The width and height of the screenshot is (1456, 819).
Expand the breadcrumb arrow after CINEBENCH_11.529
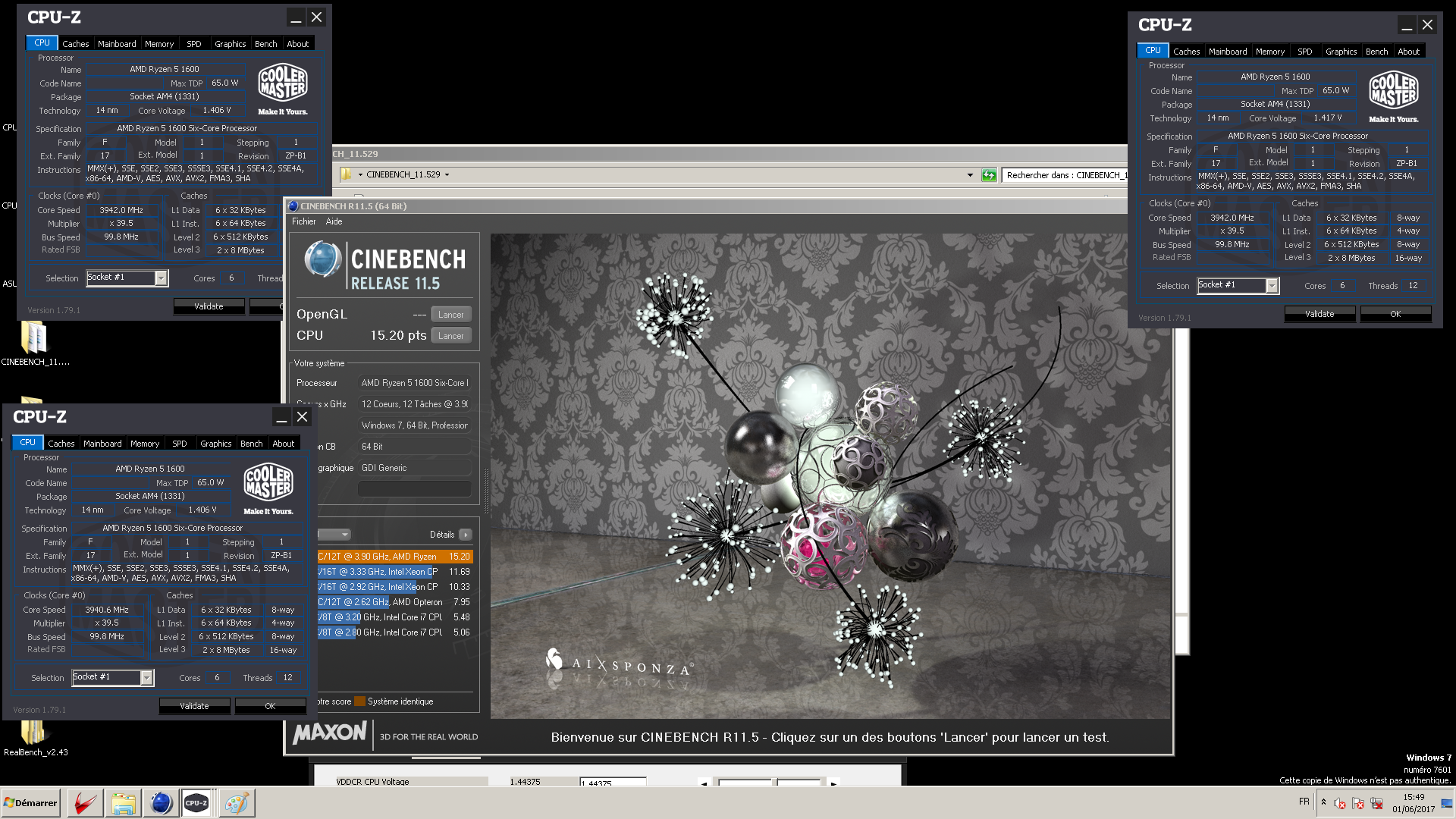pos(447,174)
